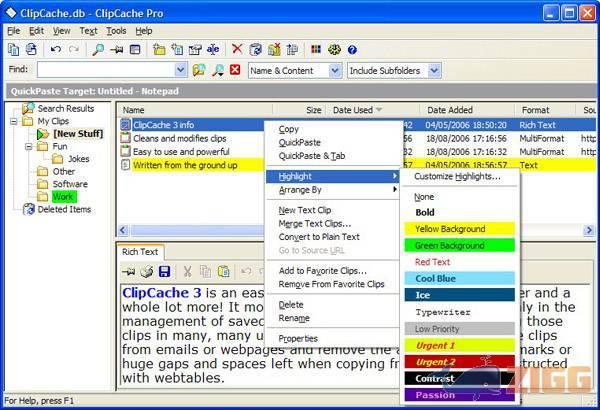Collapse the Fun folder in tree

tap(28, 146)
